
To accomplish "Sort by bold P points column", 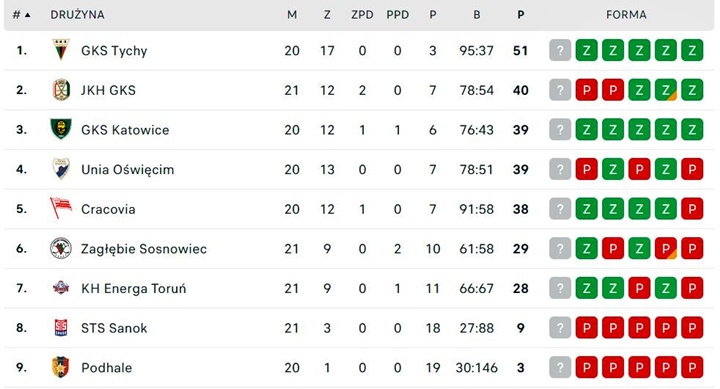I will (520, 15).
